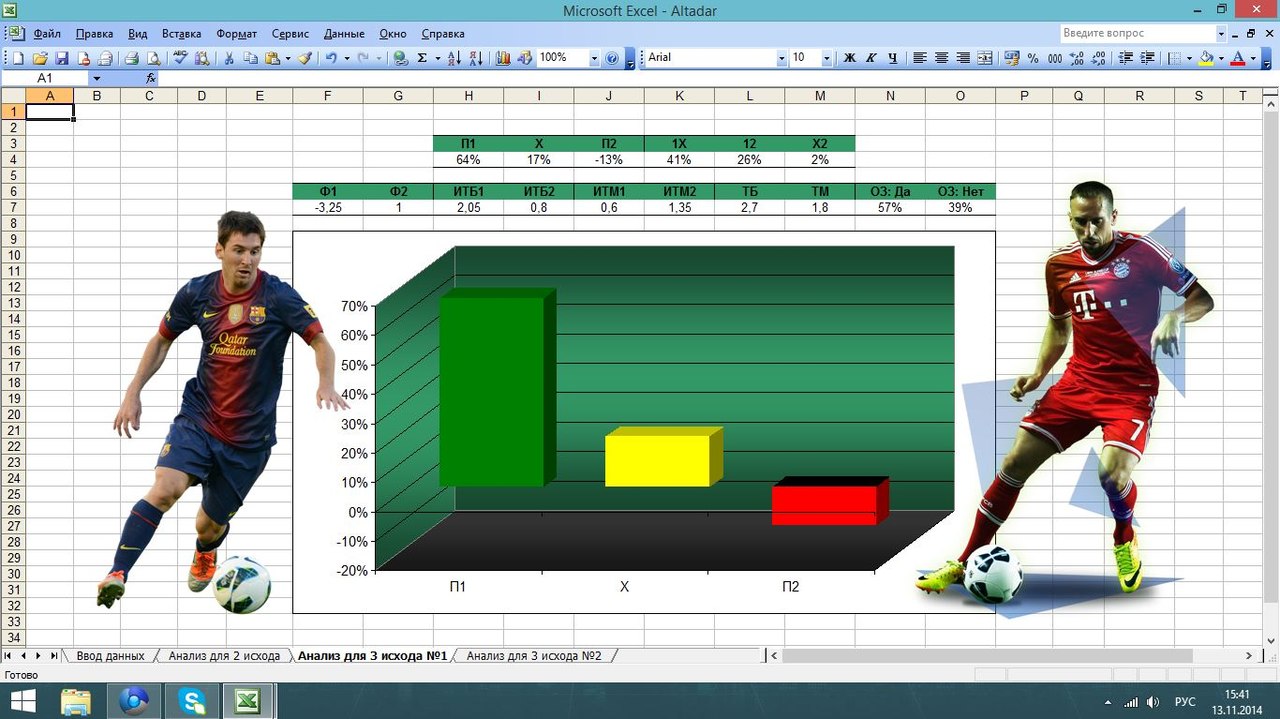Screen dimensions: 1280x719
Task: Open a file with the folder icon
Action: pyautogui.click(x=40, y=58)
